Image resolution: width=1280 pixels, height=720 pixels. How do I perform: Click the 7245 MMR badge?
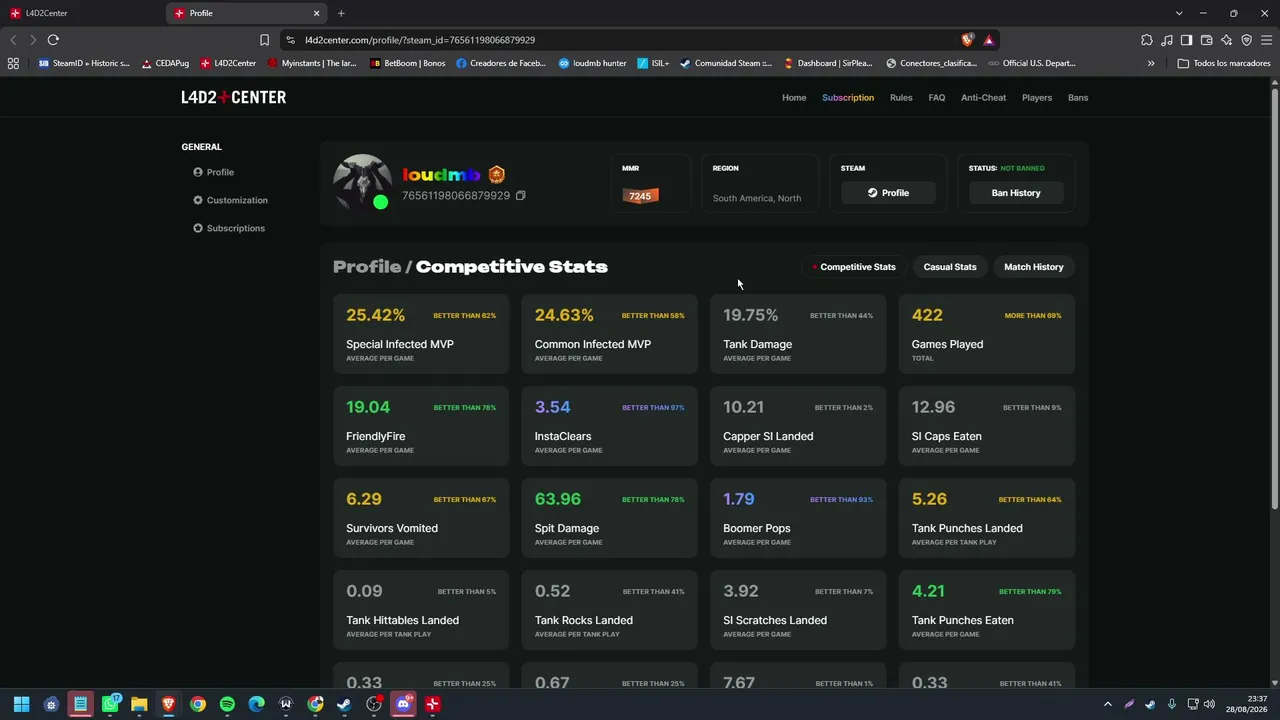[x=640, y=196]
